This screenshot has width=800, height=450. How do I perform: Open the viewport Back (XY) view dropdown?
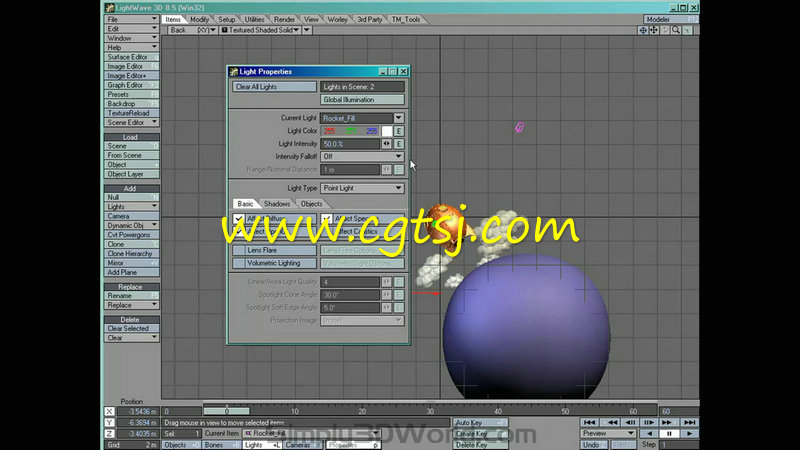tap(192, 30)
